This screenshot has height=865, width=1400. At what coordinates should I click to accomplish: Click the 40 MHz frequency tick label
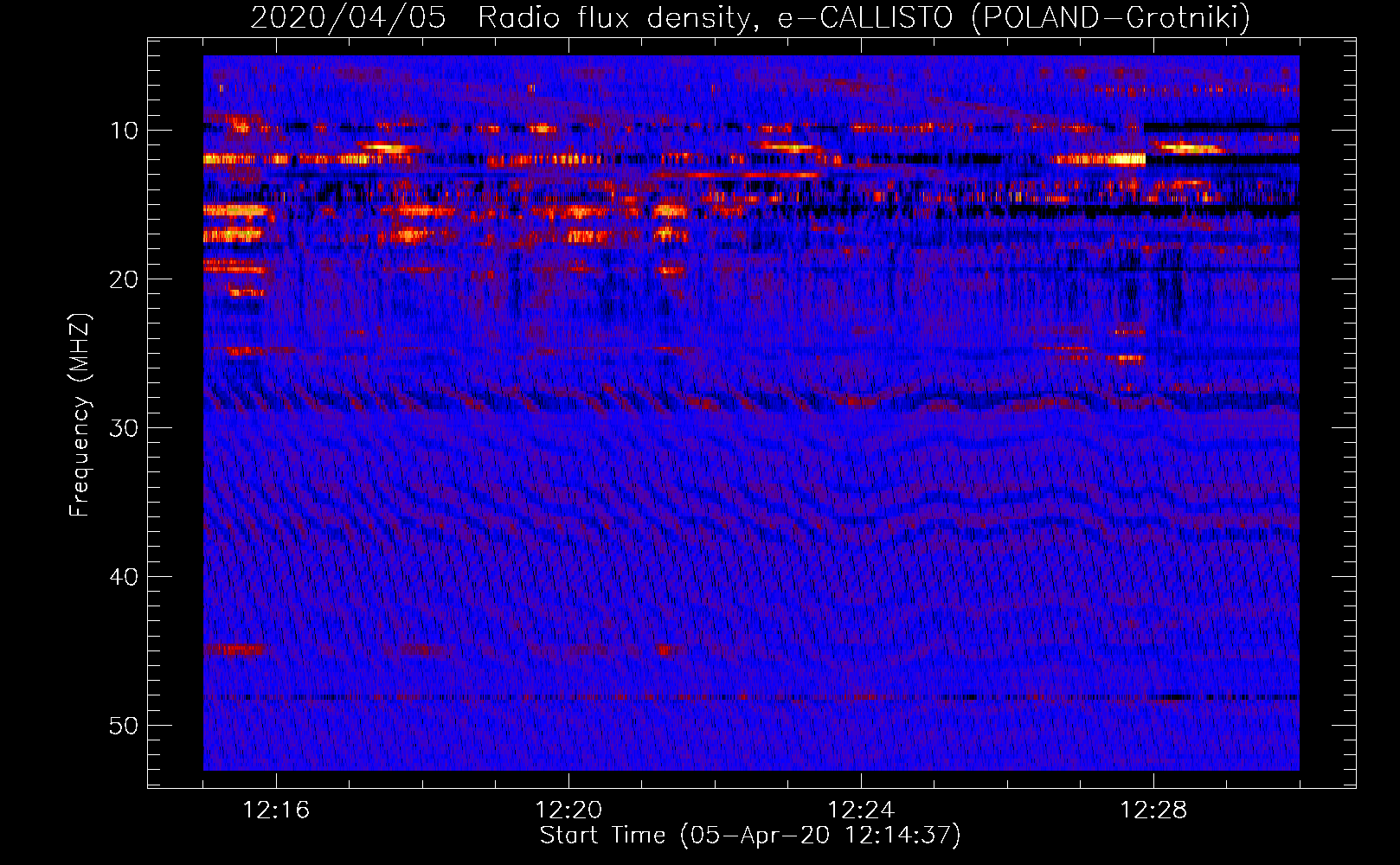coord(125,577)
